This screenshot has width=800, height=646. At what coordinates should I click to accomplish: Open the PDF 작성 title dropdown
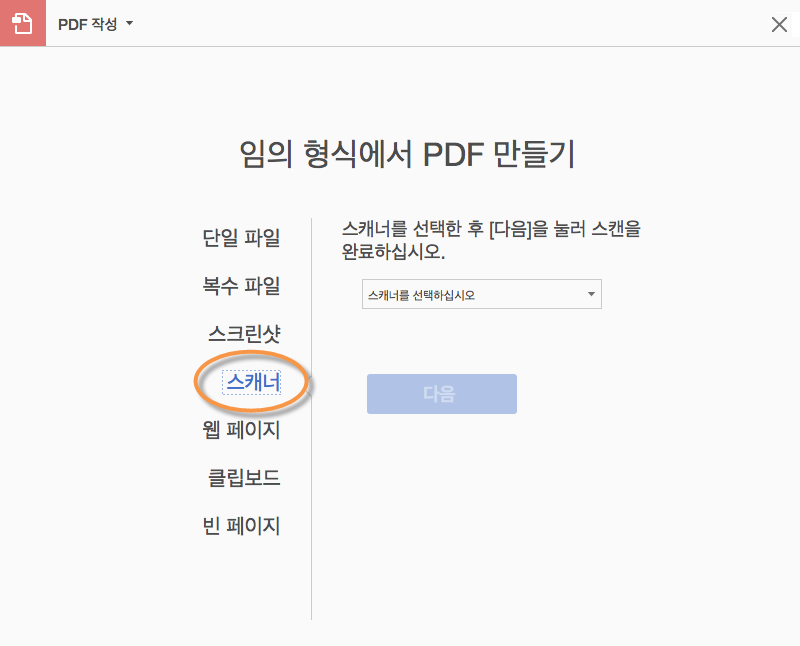[88, 24]
